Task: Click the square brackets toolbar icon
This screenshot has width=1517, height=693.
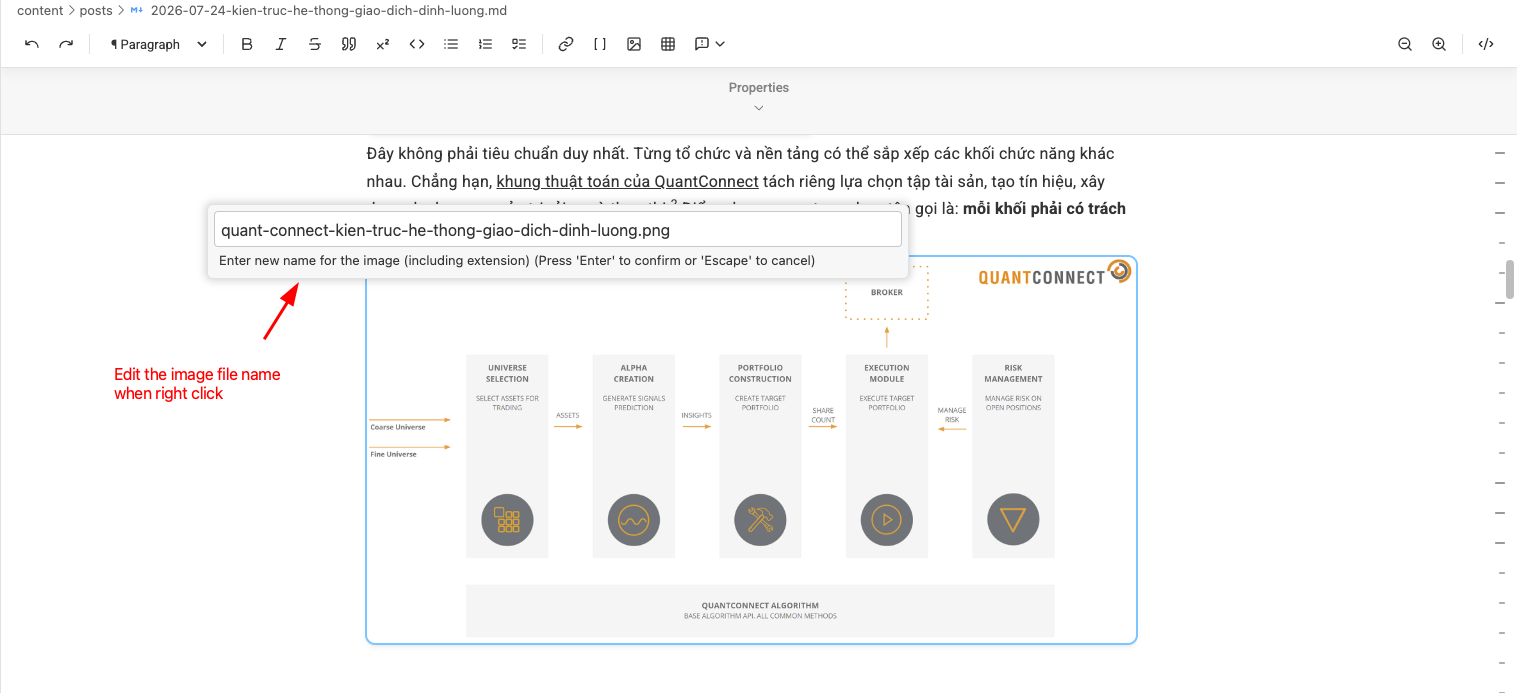Action: click(x=600, y=44)
